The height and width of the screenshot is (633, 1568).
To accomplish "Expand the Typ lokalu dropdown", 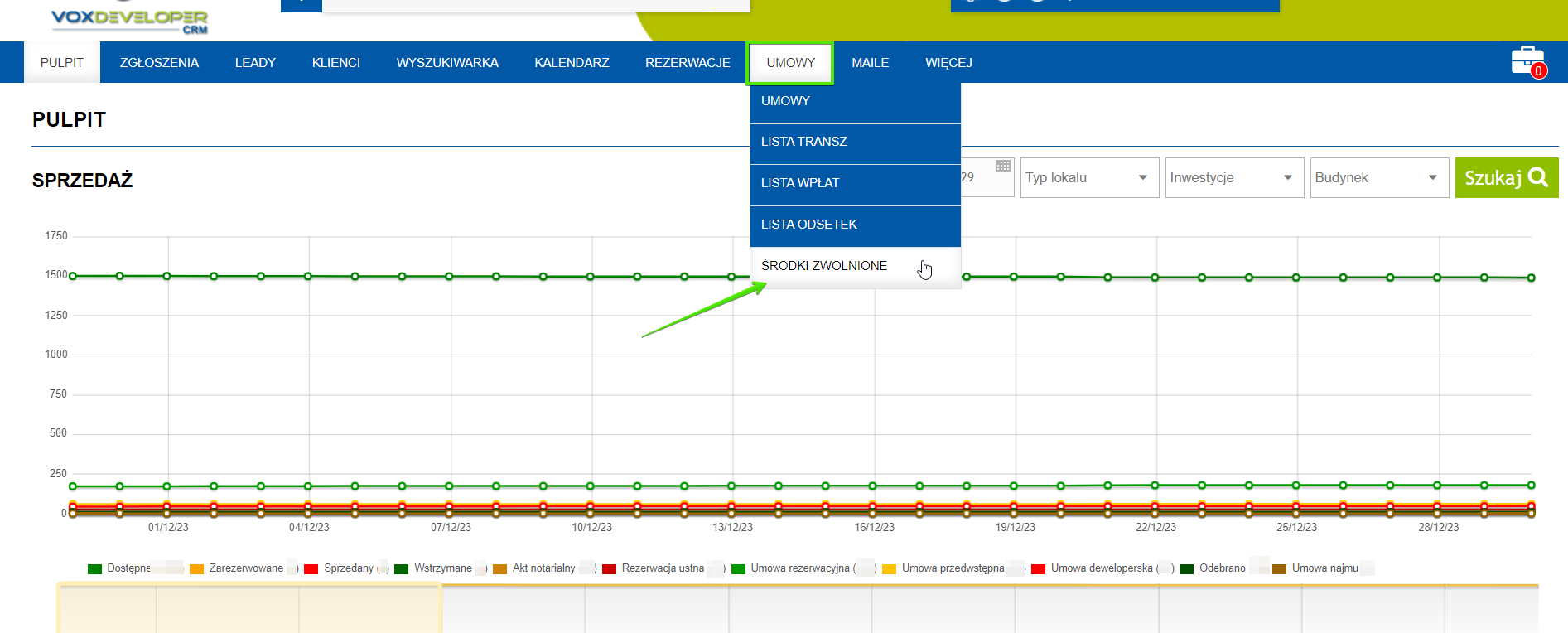I will pos(1089,177).
